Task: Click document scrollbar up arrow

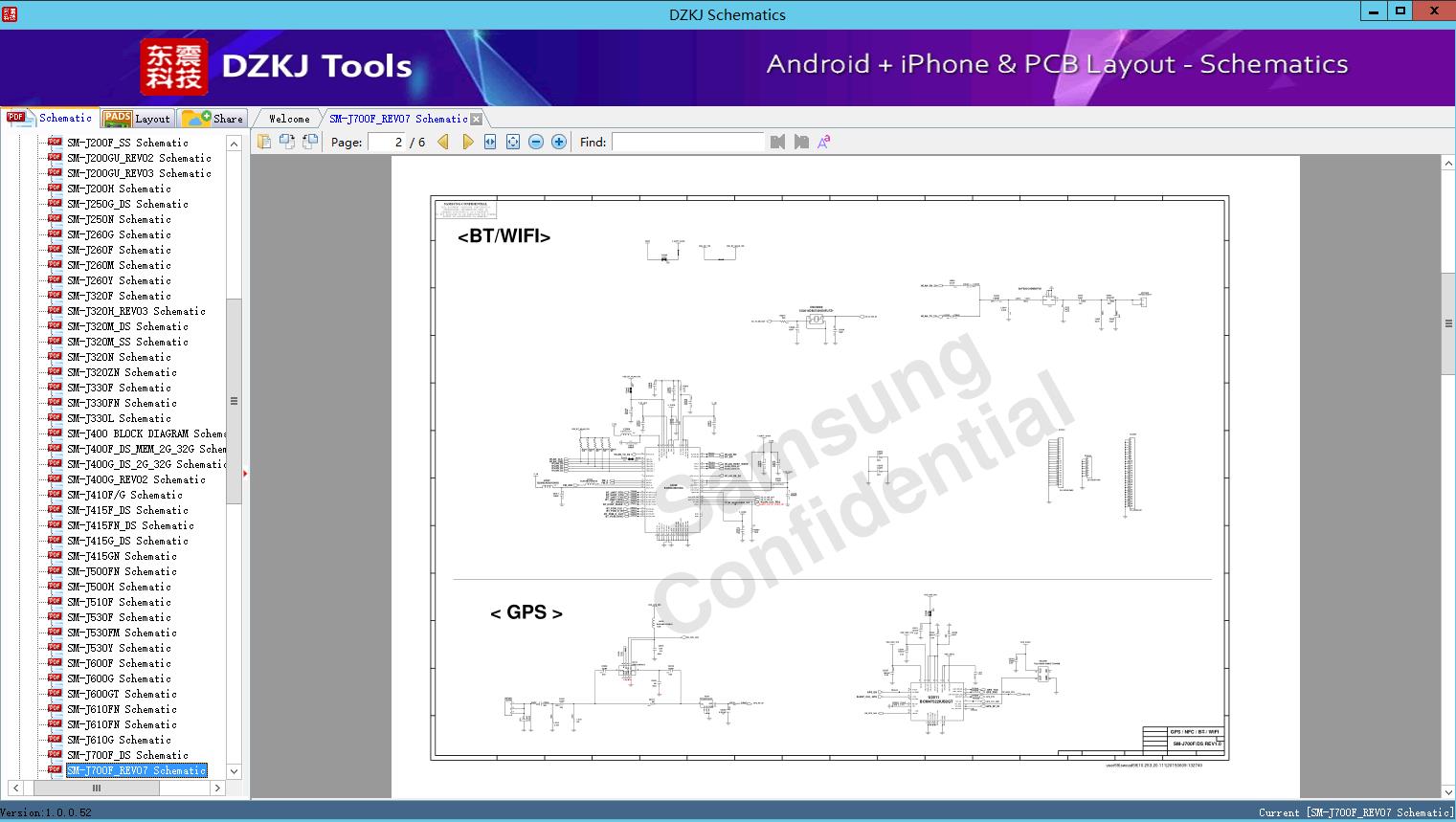Action: pyautogui.click(x=1448, y=164)
